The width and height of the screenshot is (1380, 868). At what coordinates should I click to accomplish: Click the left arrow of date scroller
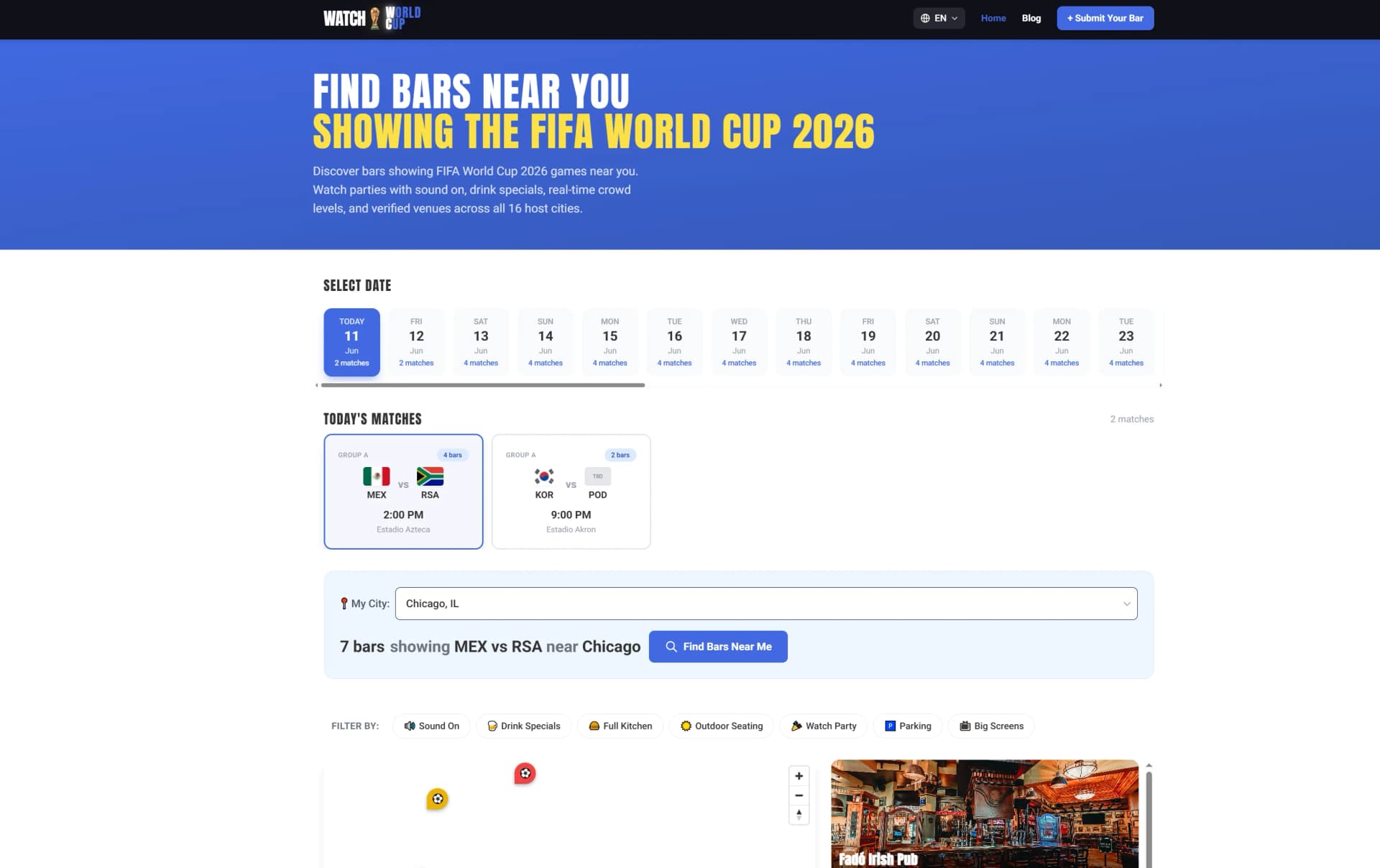(316, 385)
